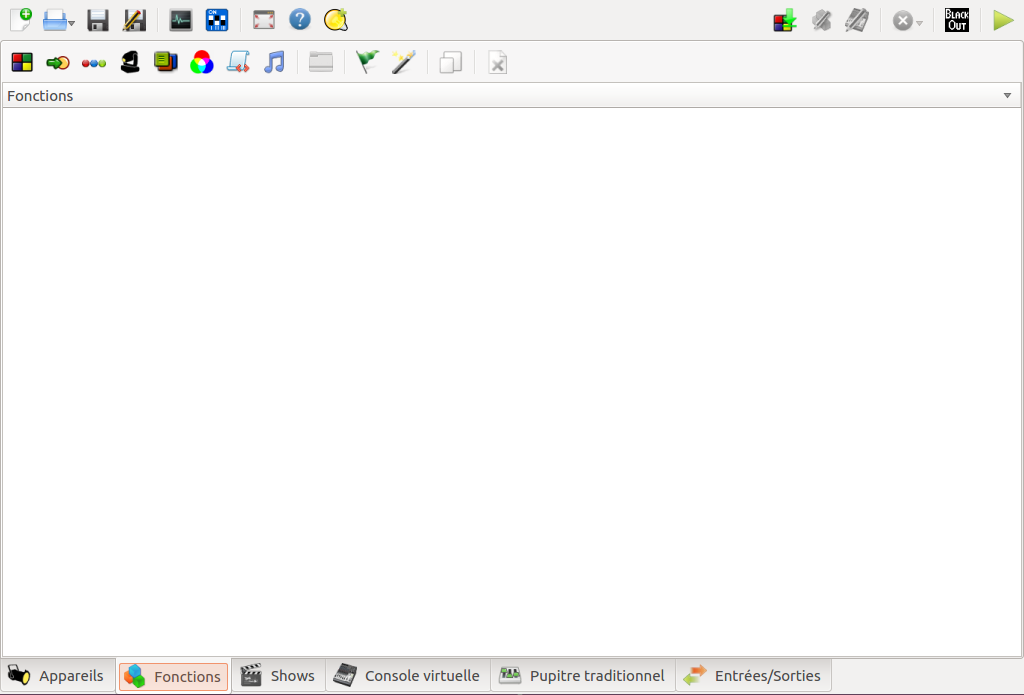Screen dimensions: 1024x695
Task: Add a new RGB Matrix function
Action: coord(202,62)
